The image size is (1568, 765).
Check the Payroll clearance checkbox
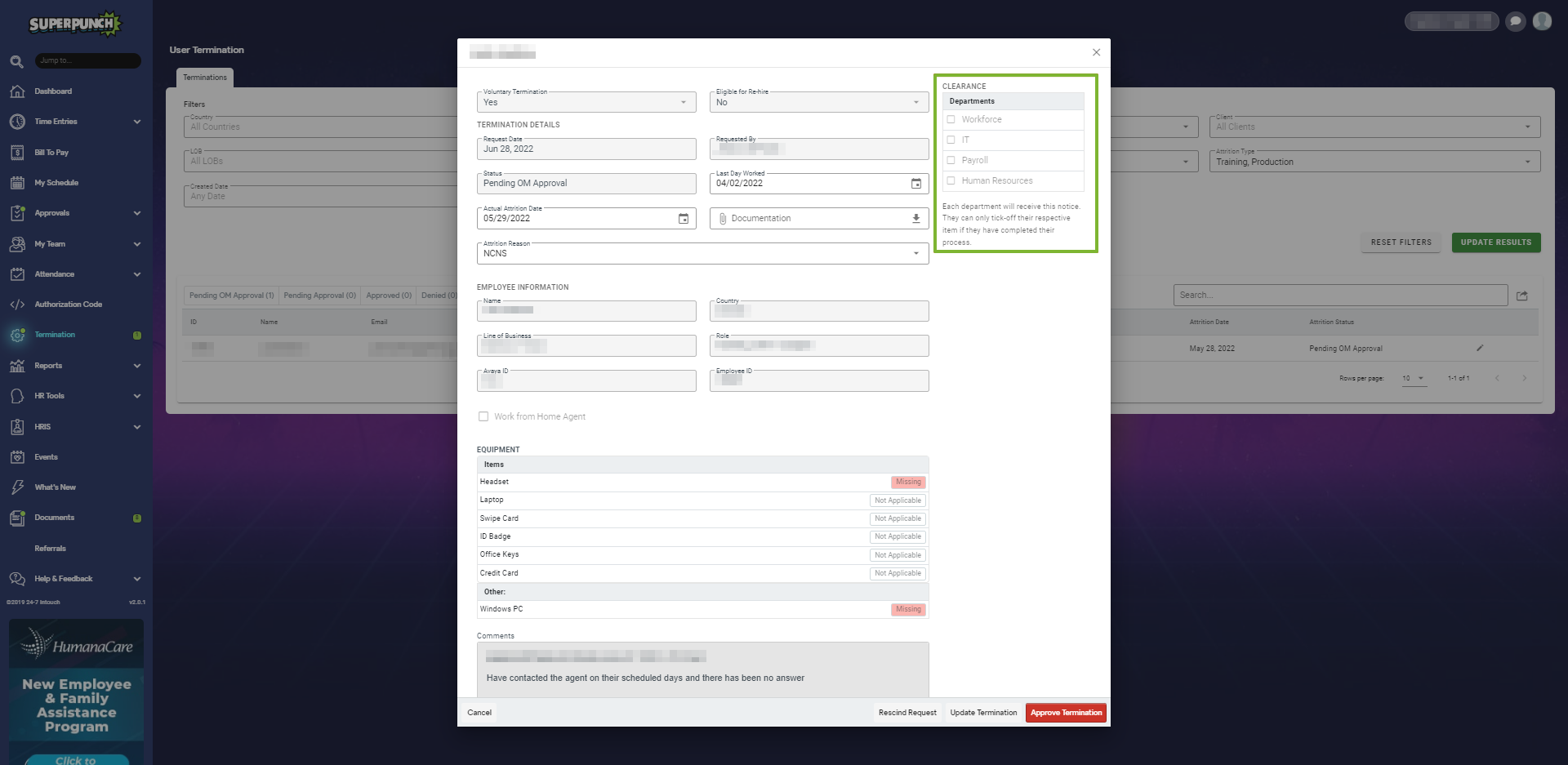[951, 160]
